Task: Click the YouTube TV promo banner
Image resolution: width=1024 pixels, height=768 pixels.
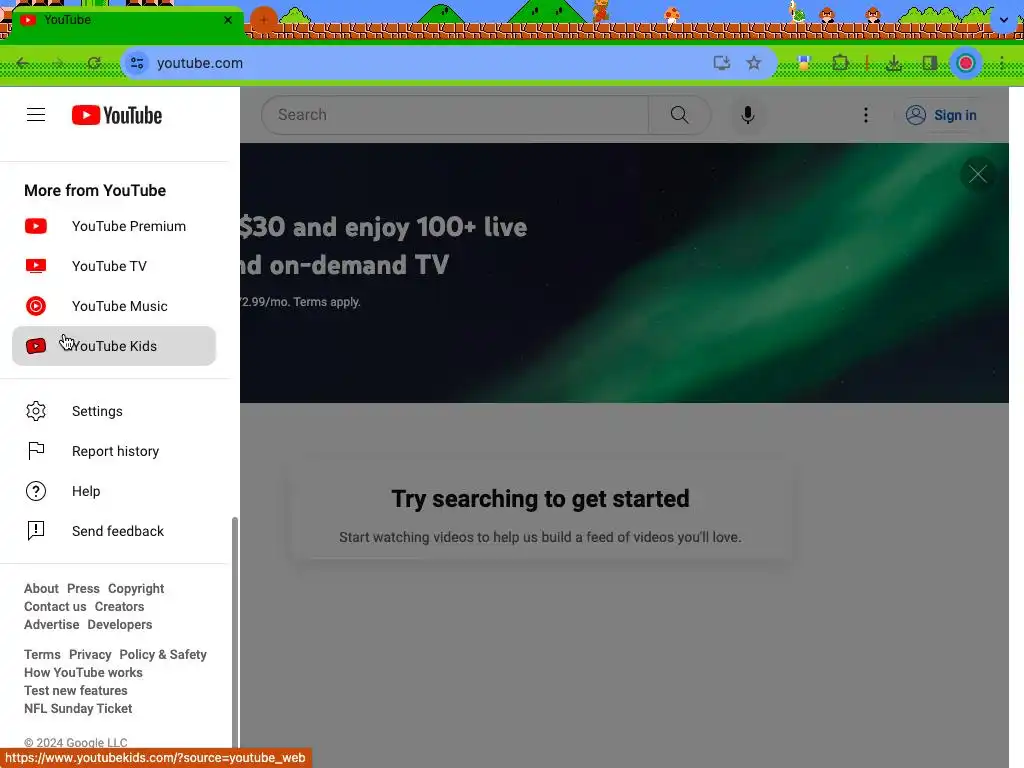Action: [624, 272]
